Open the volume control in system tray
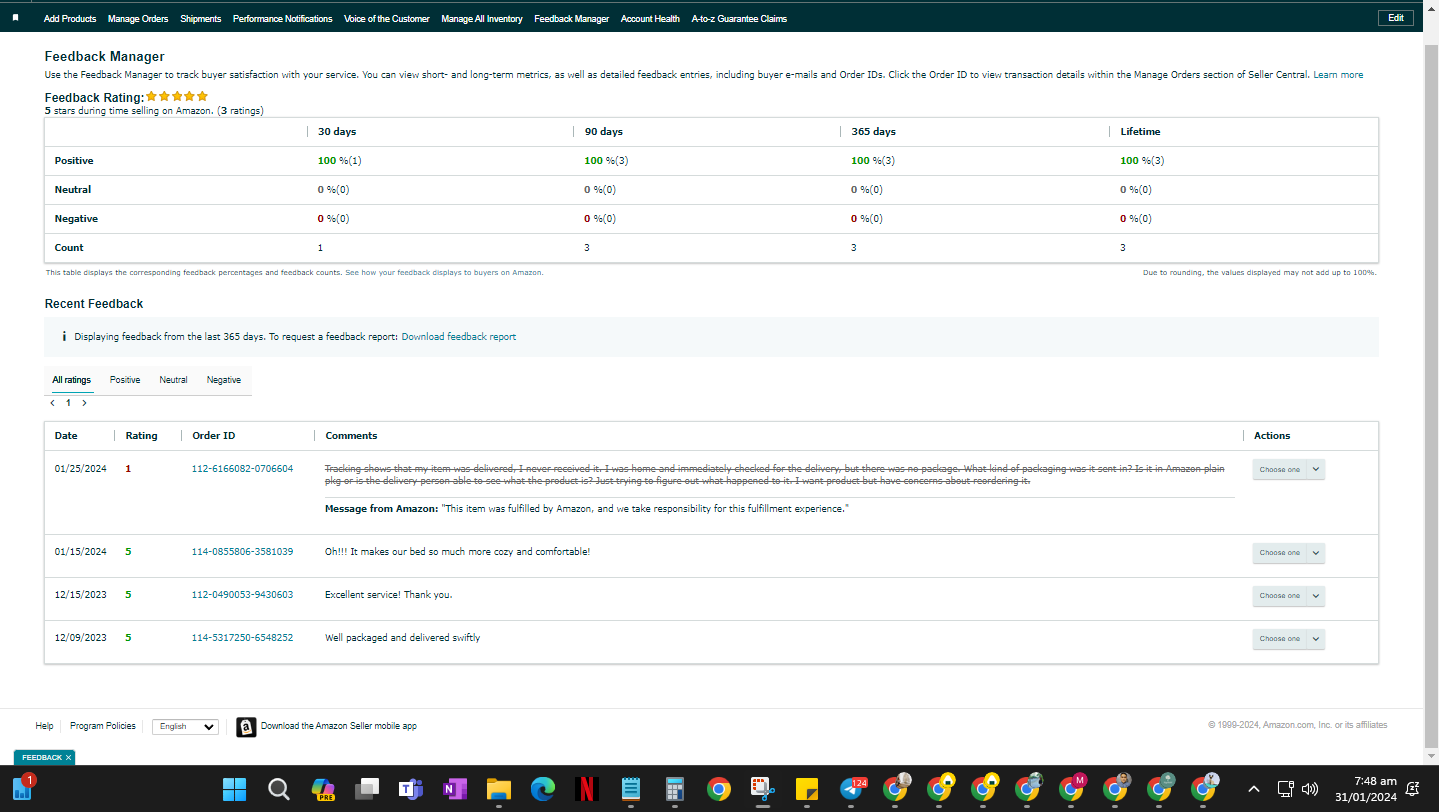The width and height of the screenshot is (1439, 812). [1310, 789]
